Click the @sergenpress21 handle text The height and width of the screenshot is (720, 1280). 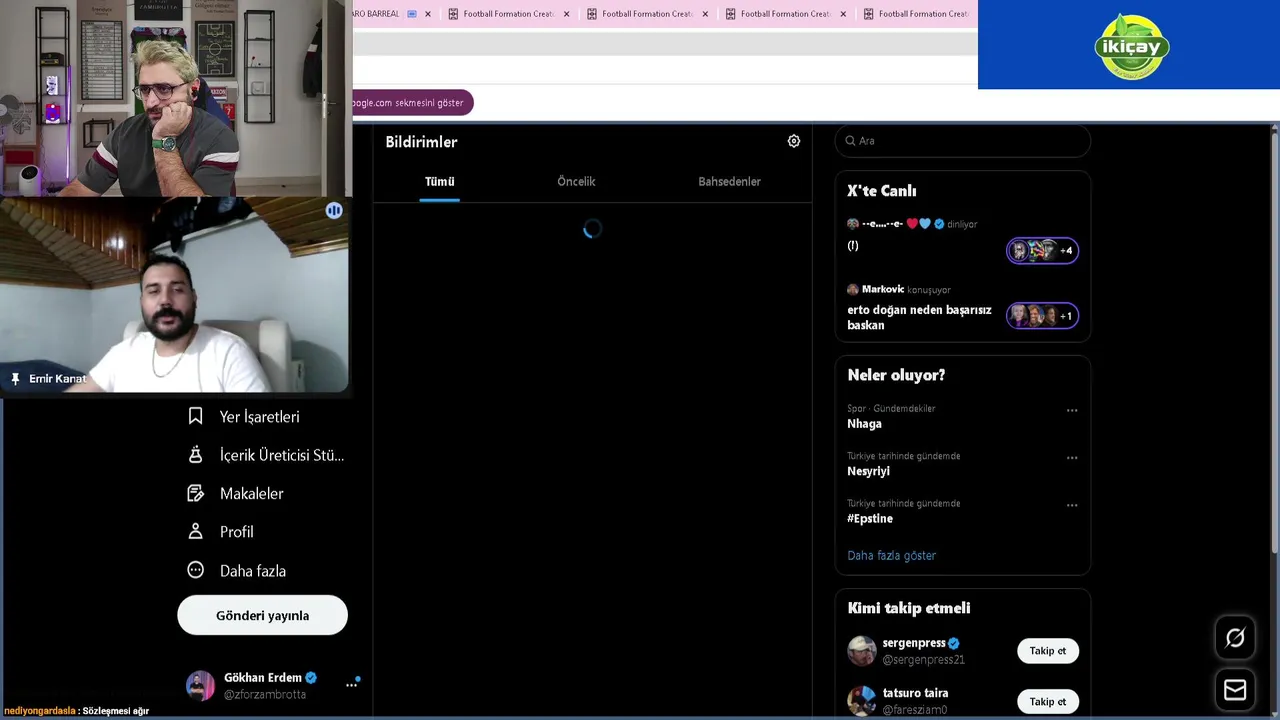click(923, 660)
